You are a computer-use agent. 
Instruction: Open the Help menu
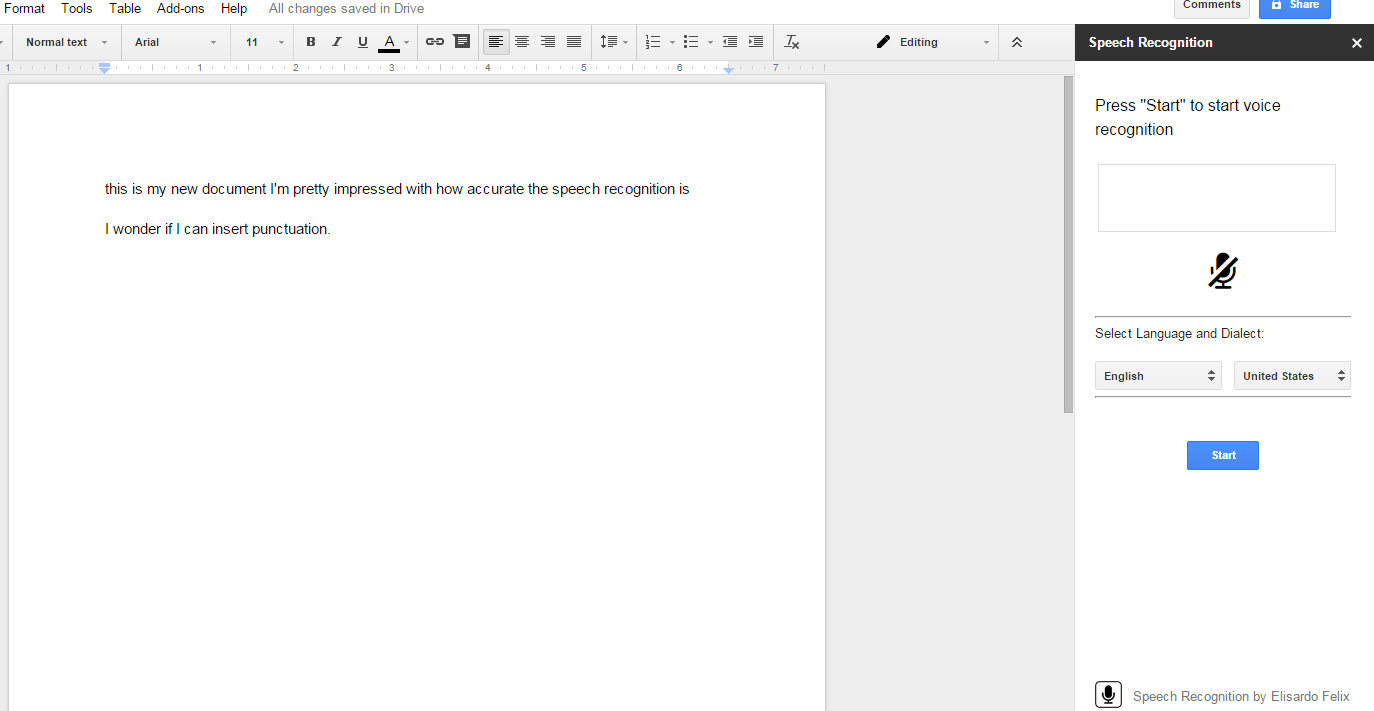pos(234,8)
